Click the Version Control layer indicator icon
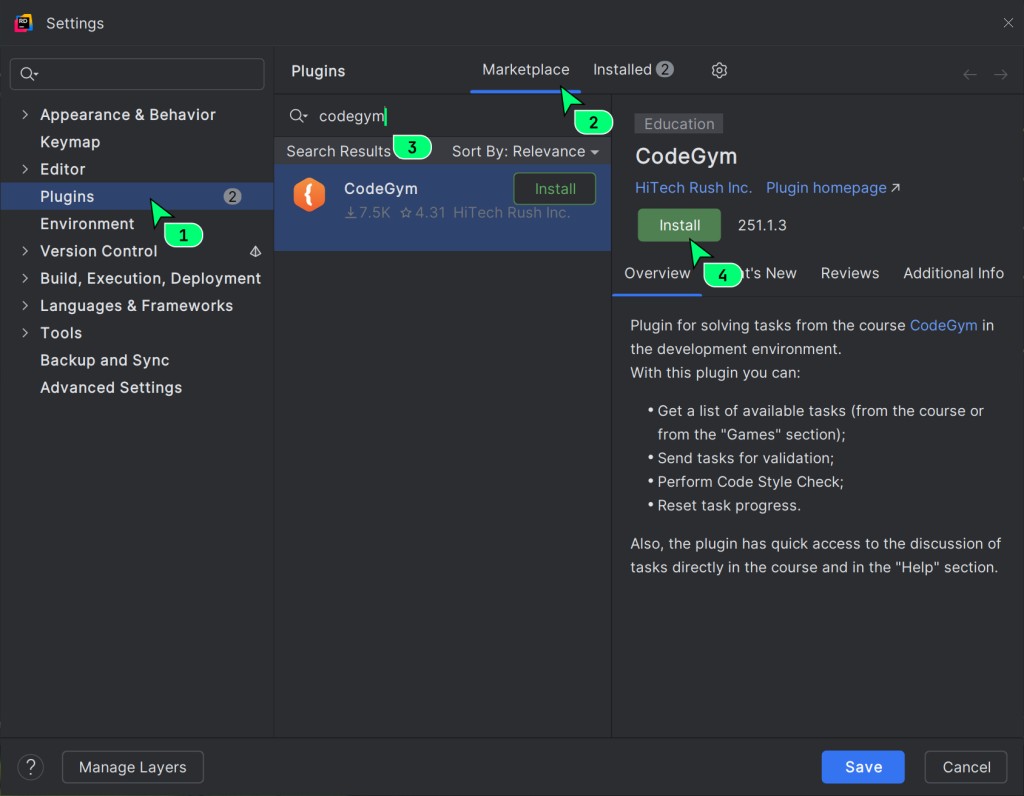This screenshot has width=1024, height=796. [x=255, y=251]
